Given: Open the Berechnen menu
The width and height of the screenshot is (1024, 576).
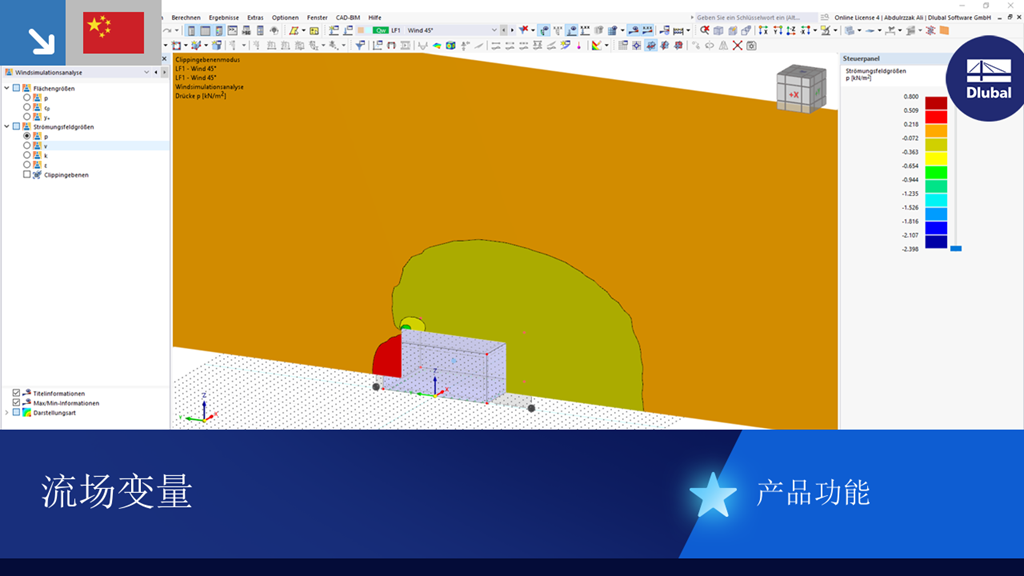Looking at the screenshot, I should coord(186,18).
